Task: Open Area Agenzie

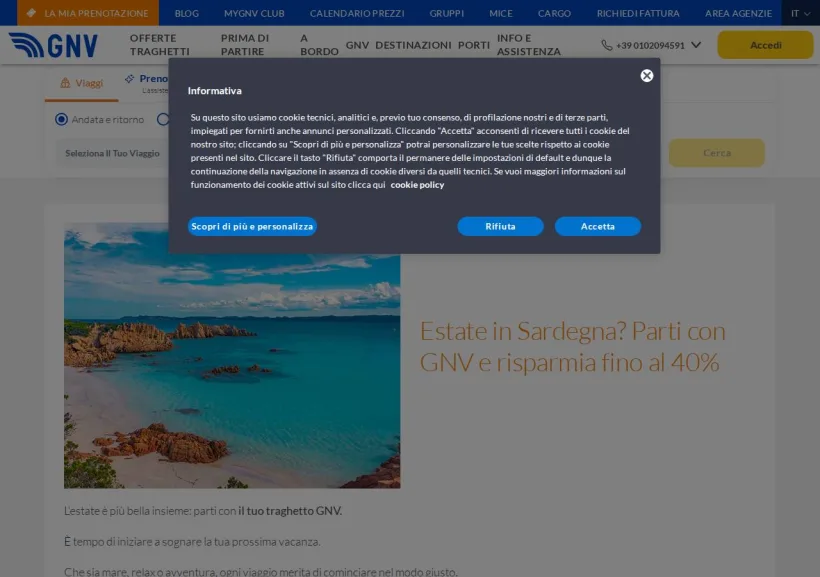Action: click(x=738, y=14)
